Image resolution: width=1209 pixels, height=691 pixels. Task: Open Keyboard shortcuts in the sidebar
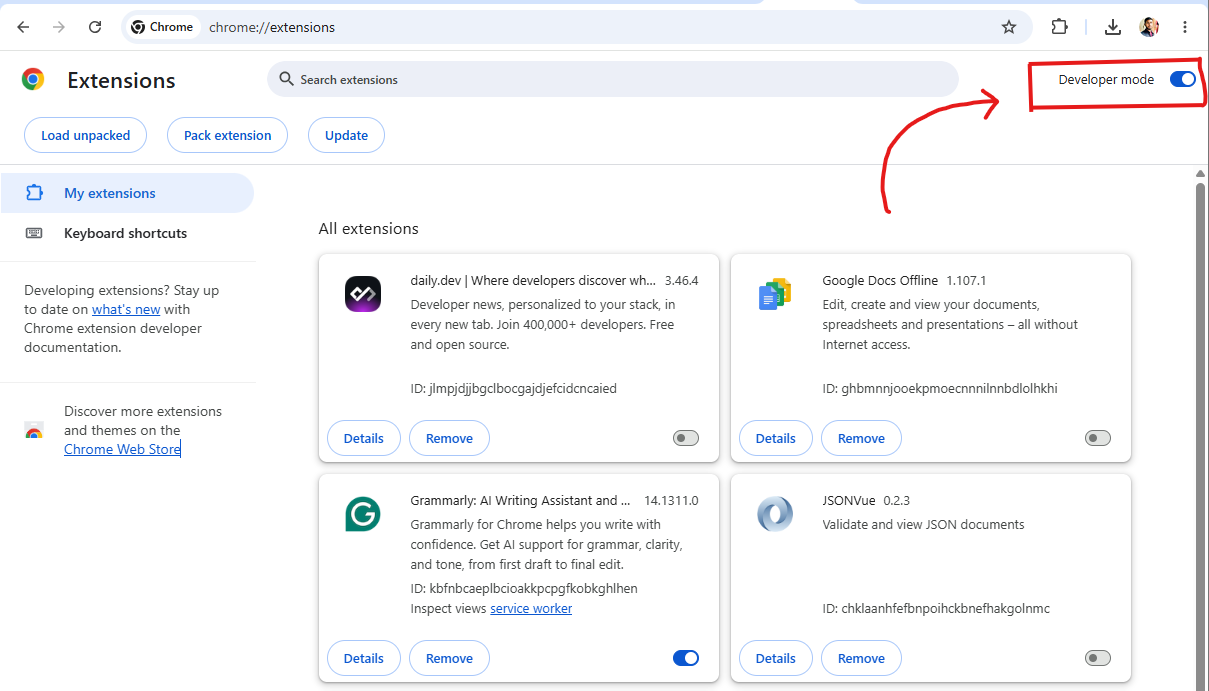pos(127,233)
